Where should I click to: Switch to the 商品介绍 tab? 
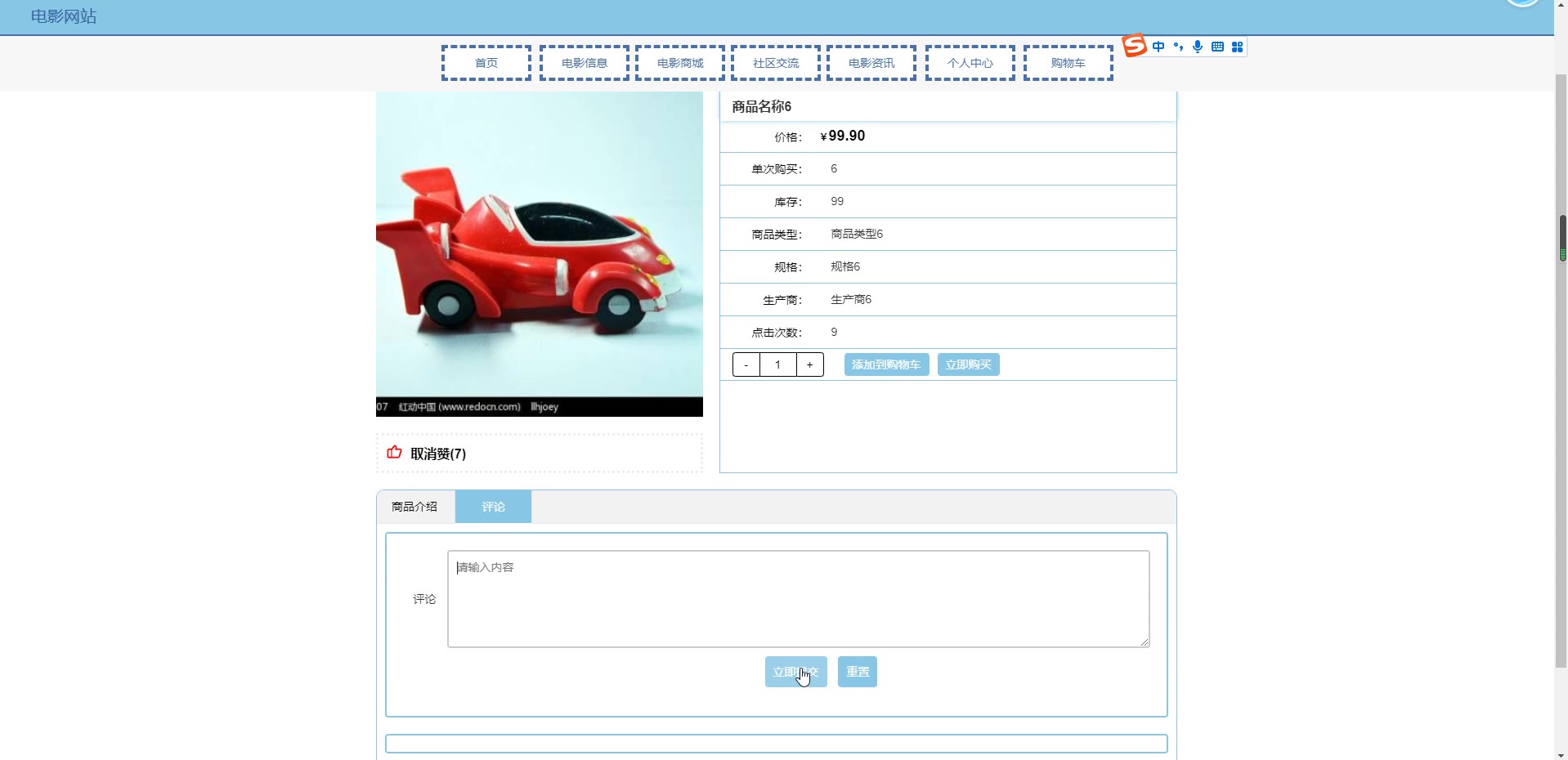click(x=414, y=507)
